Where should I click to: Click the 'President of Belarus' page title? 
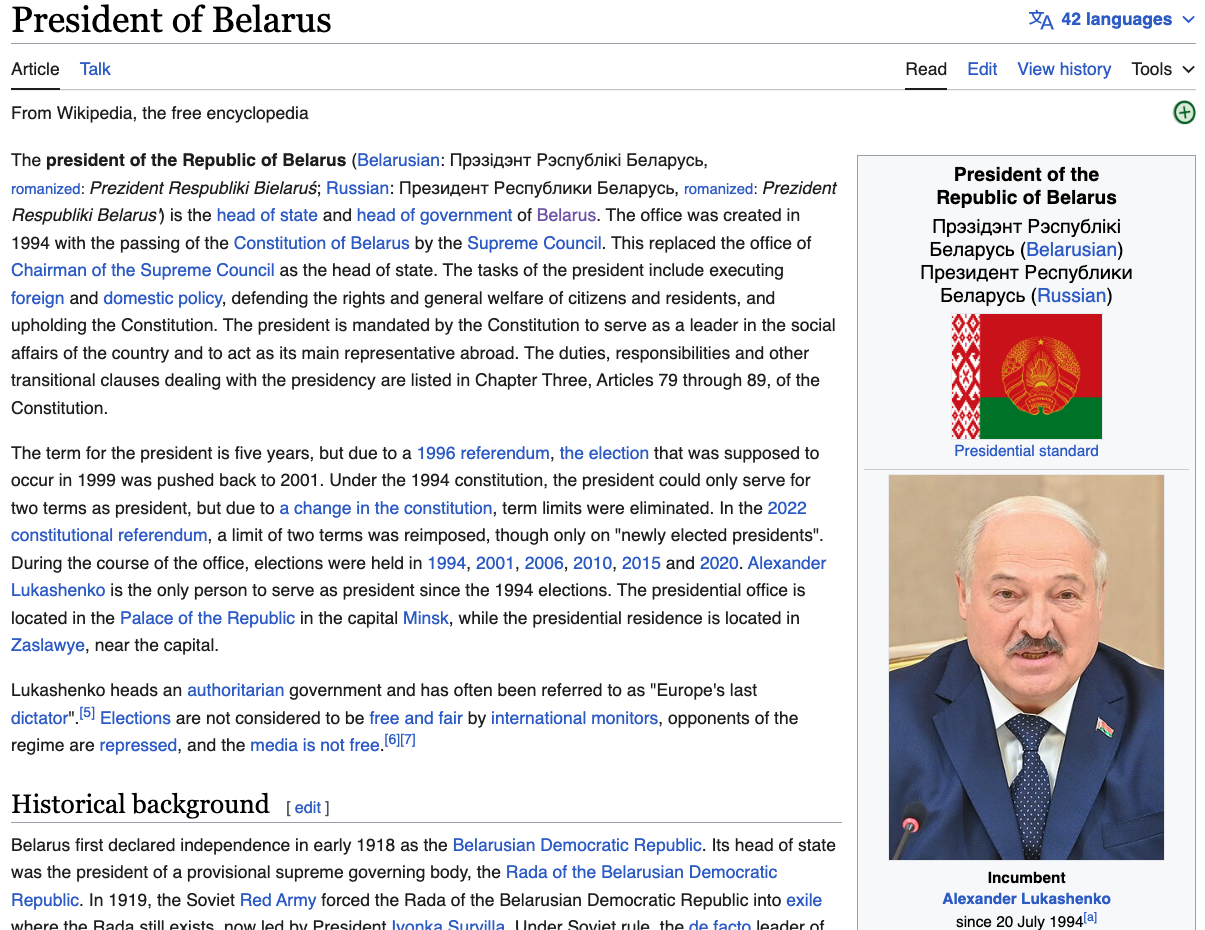(171, 20)
